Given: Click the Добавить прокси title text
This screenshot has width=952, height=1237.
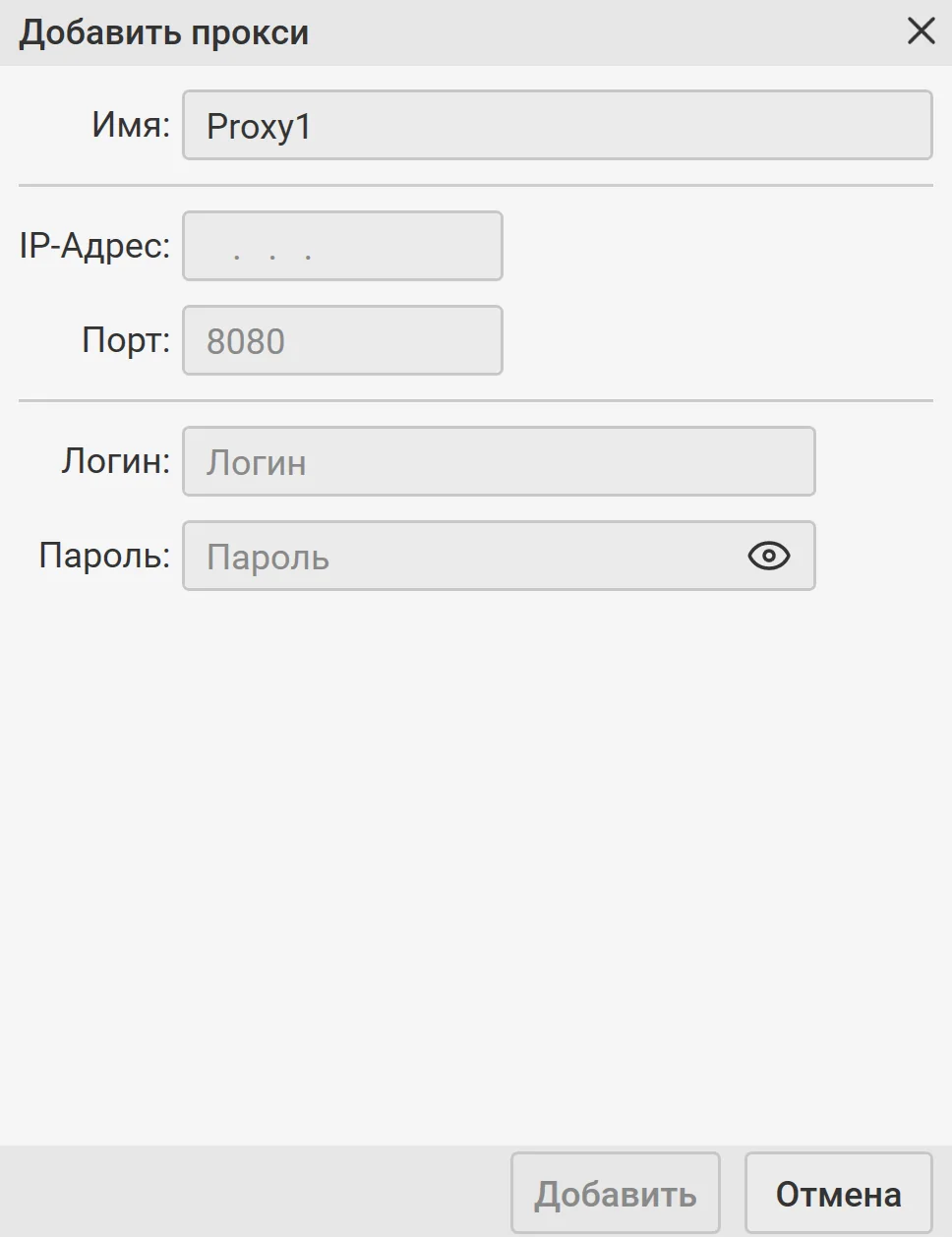Looking at the screenshot, I should coord(164,32).
